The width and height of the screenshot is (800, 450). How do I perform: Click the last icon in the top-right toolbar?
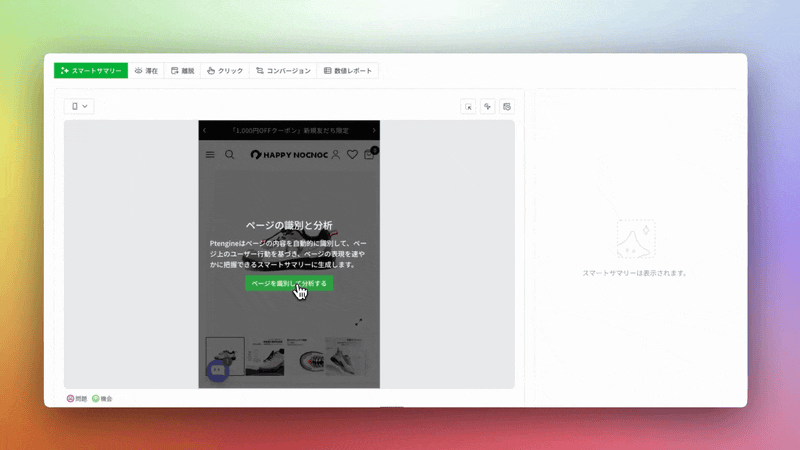tap(507, 106)
